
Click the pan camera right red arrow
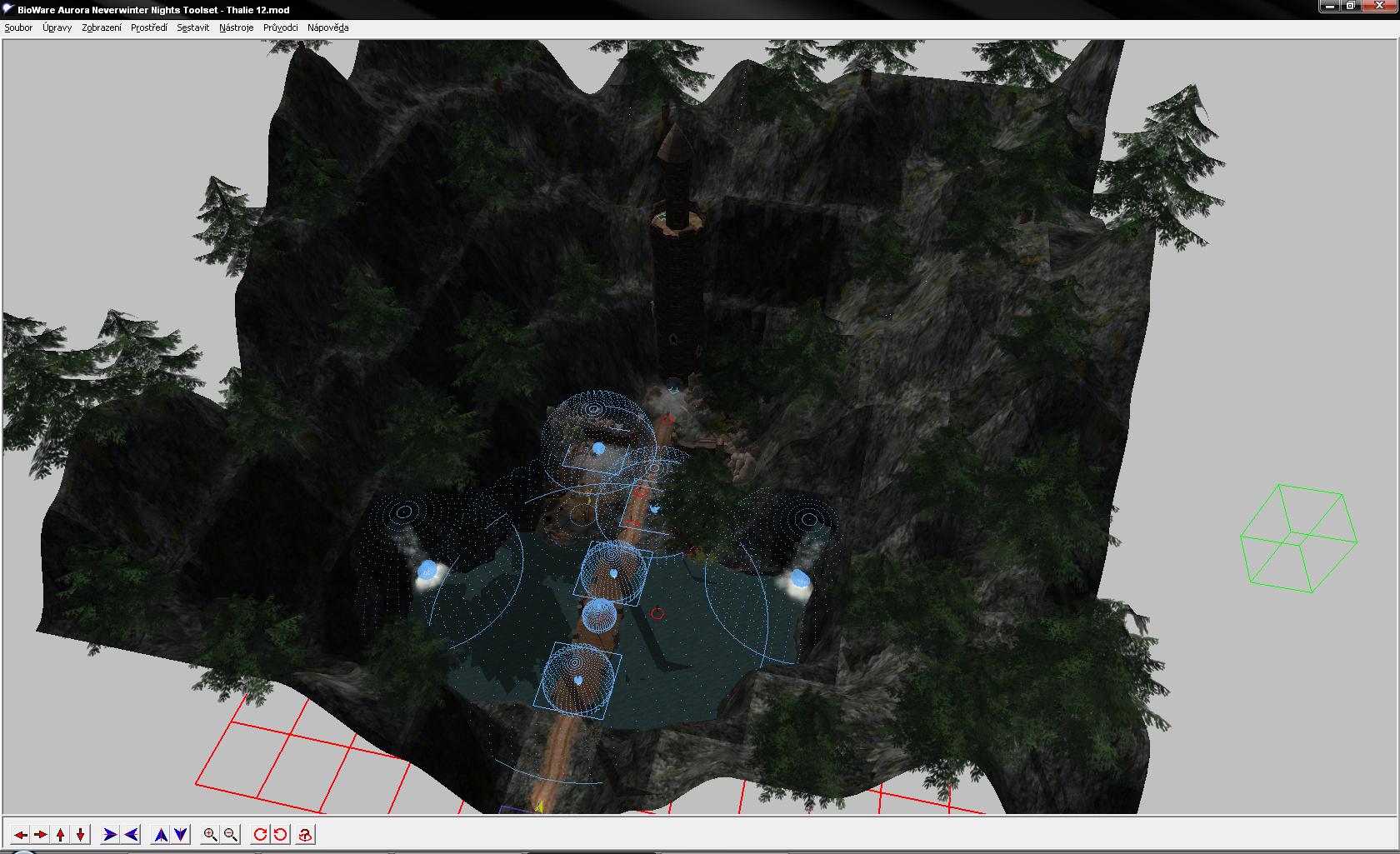(x=40, y=834)
